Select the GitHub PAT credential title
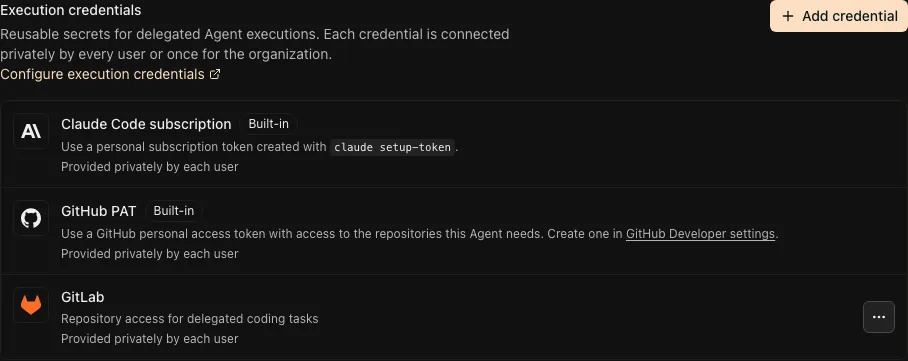Viewport: 908px width, 361px height. [x=98, y=211]
